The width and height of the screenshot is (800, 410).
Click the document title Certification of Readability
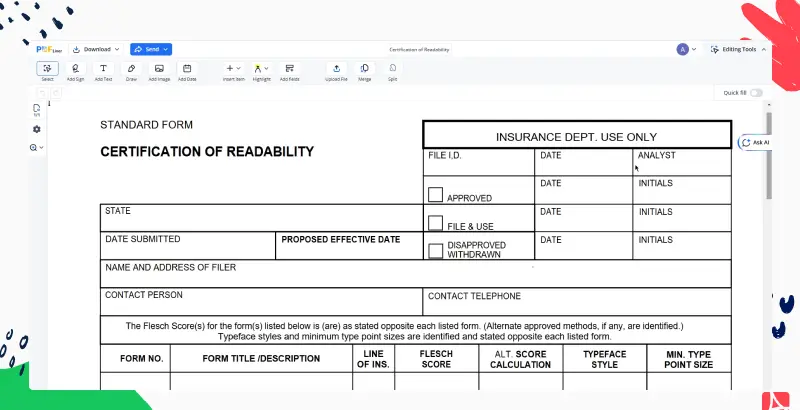419,49
